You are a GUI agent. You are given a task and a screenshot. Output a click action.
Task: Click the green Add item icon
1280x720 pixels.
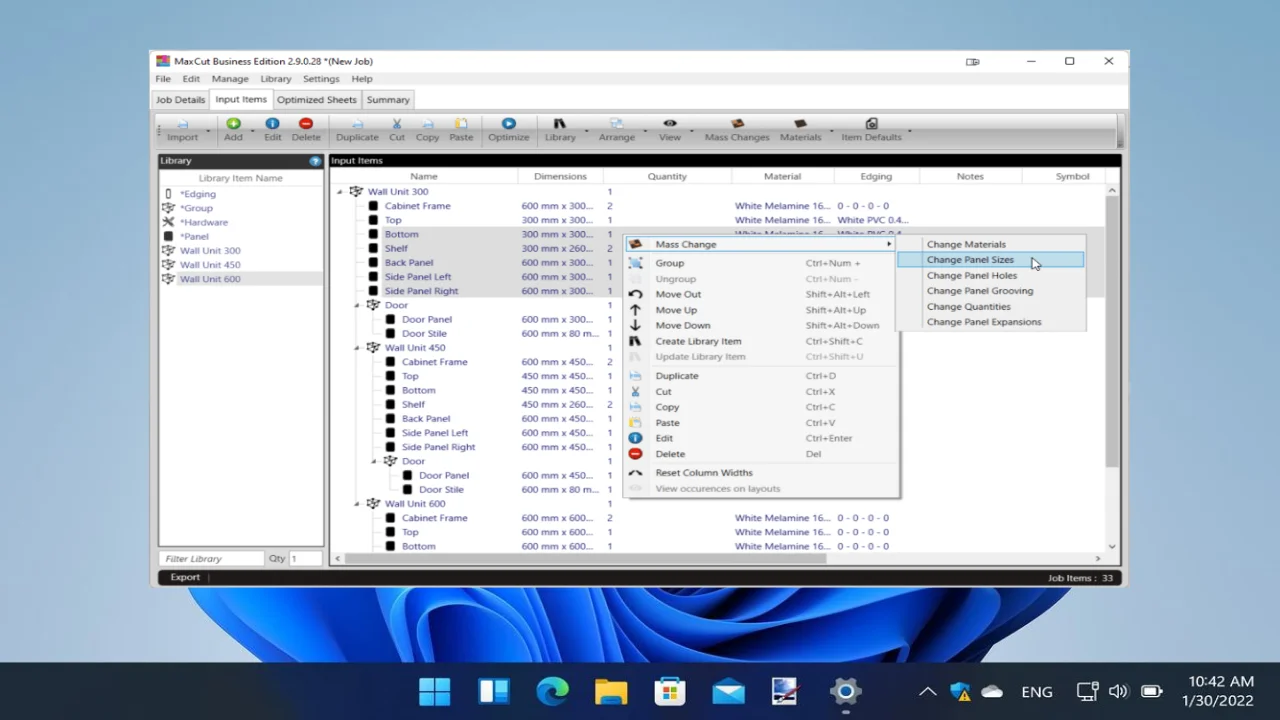233,124
